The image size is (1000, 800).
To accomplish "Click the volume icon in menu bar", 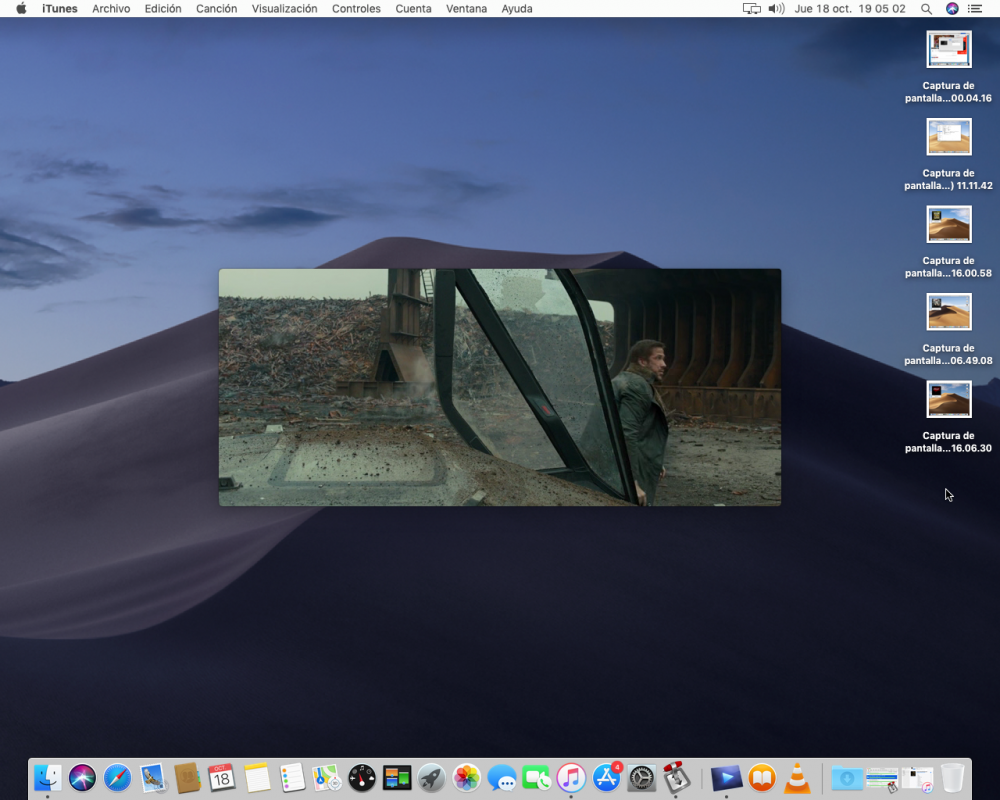I will tap(776, 8).
